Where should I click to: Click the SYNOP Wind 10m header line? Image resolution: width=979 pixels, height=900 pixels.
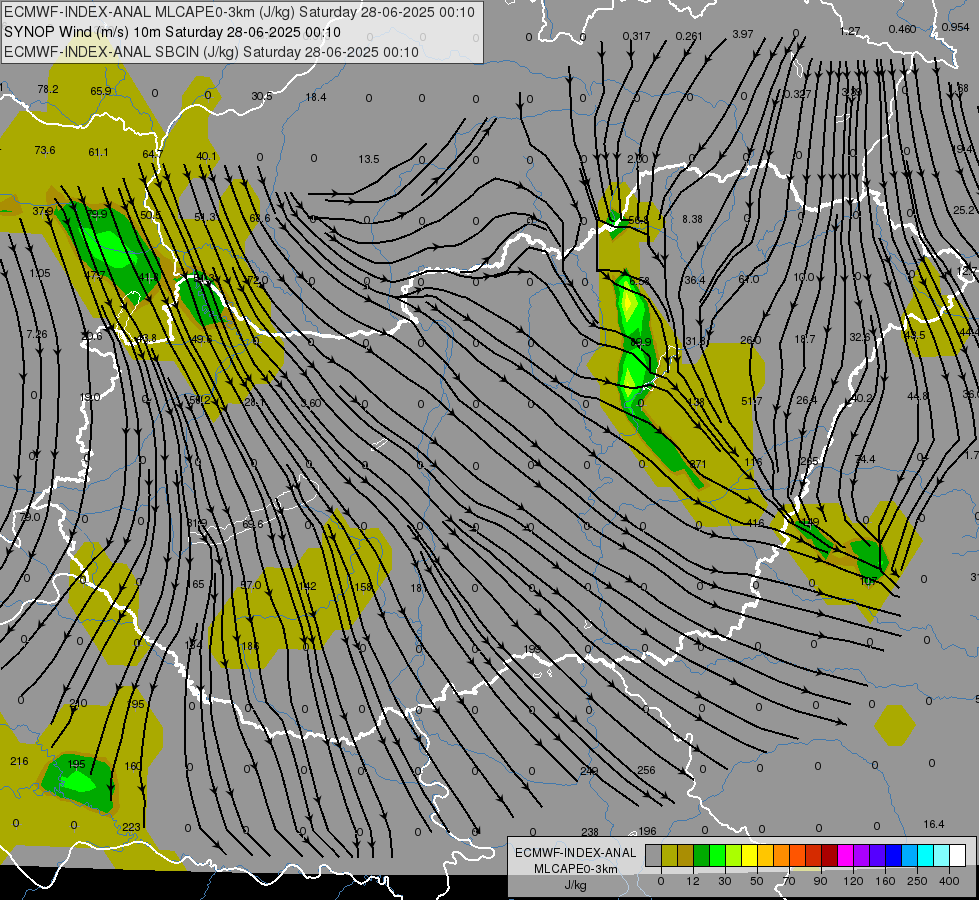[172, 32]
